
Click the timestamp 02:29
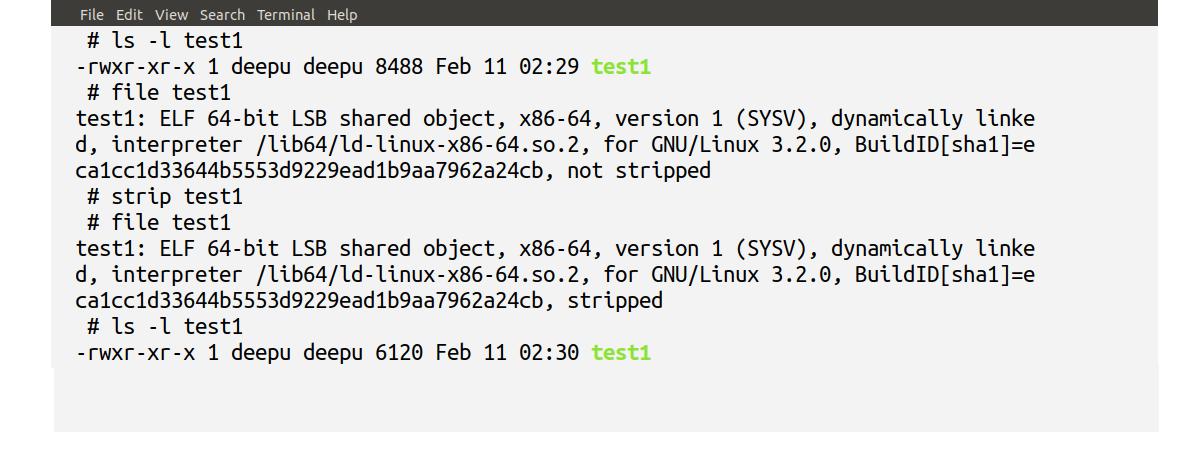point(549,67)
